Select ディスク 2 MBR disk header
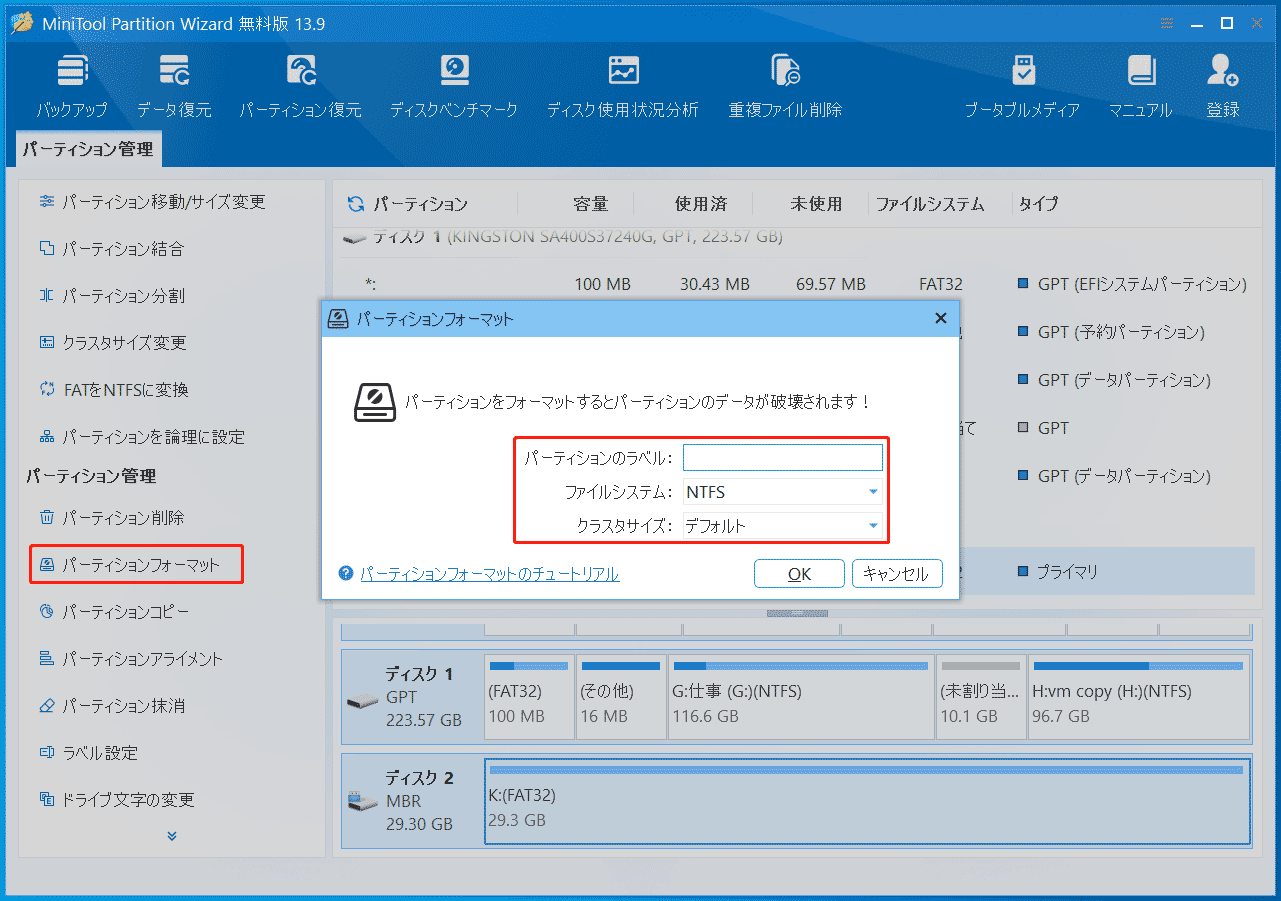 point(413,800)
